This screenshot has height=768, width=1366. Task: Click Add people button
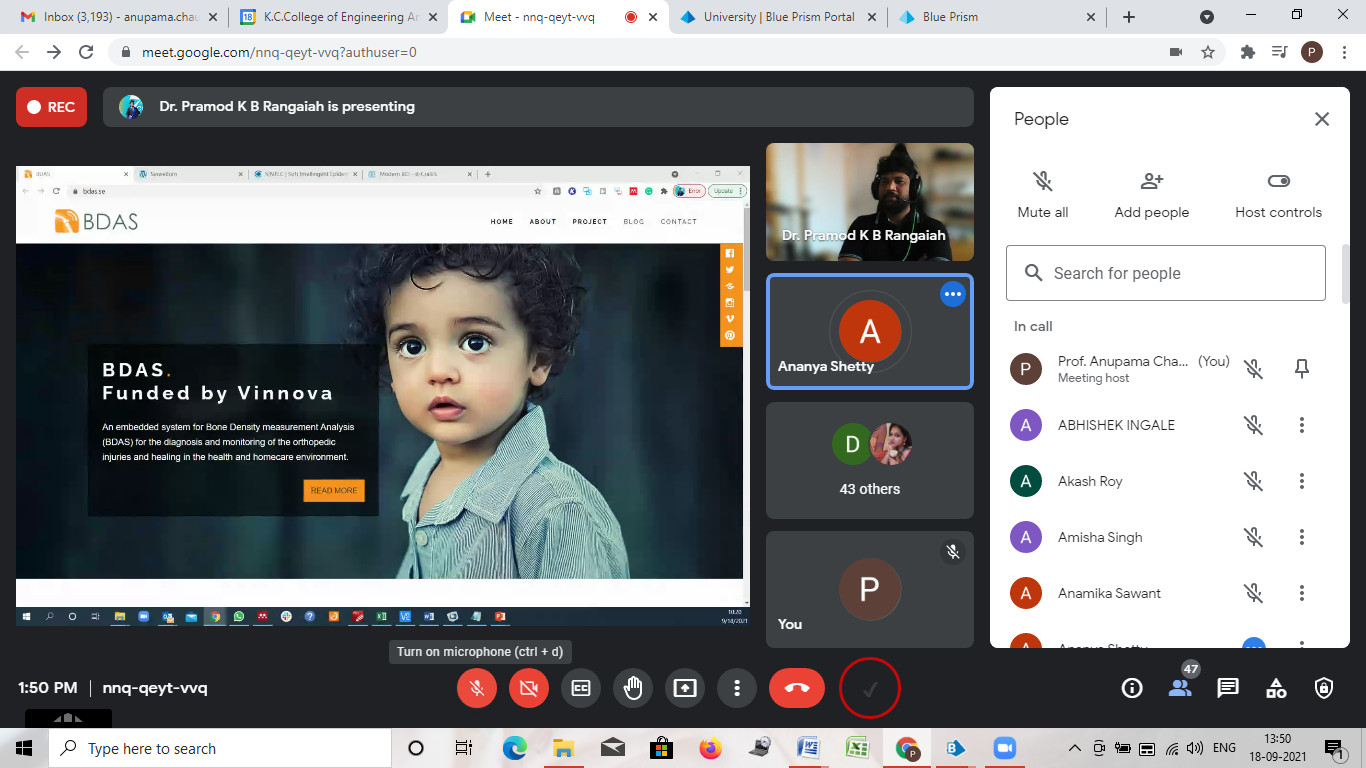[x=1152, y=194]
